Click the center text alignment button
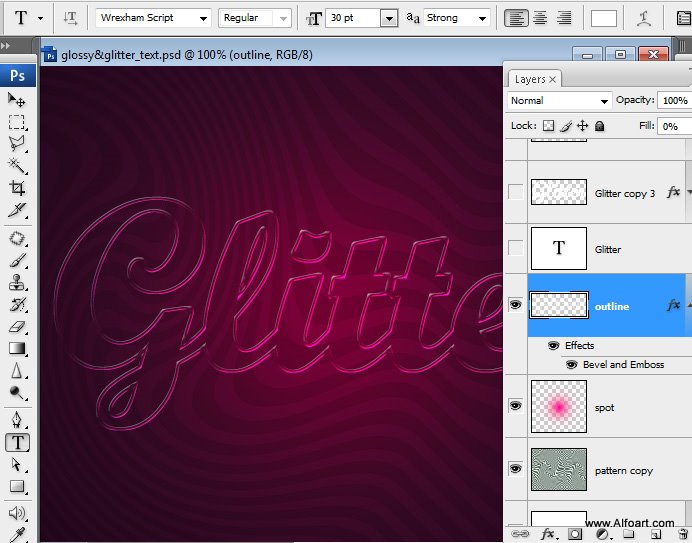Screen dimensions: 692x543 coord(540,18)
